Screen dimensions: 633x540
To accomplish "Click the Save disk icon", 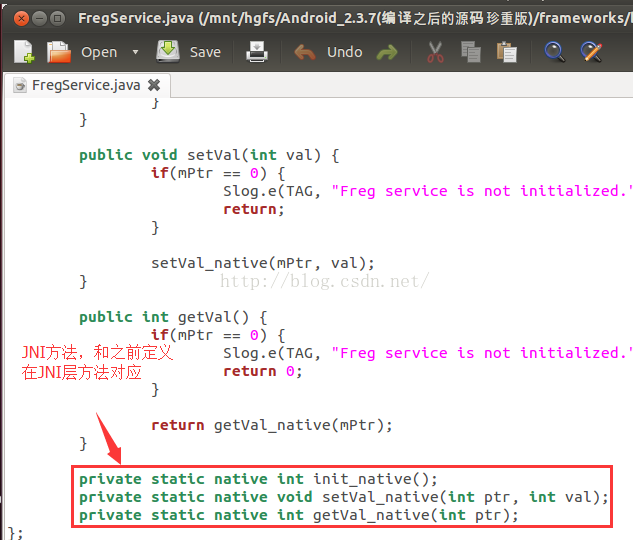I will click(168, 51).
